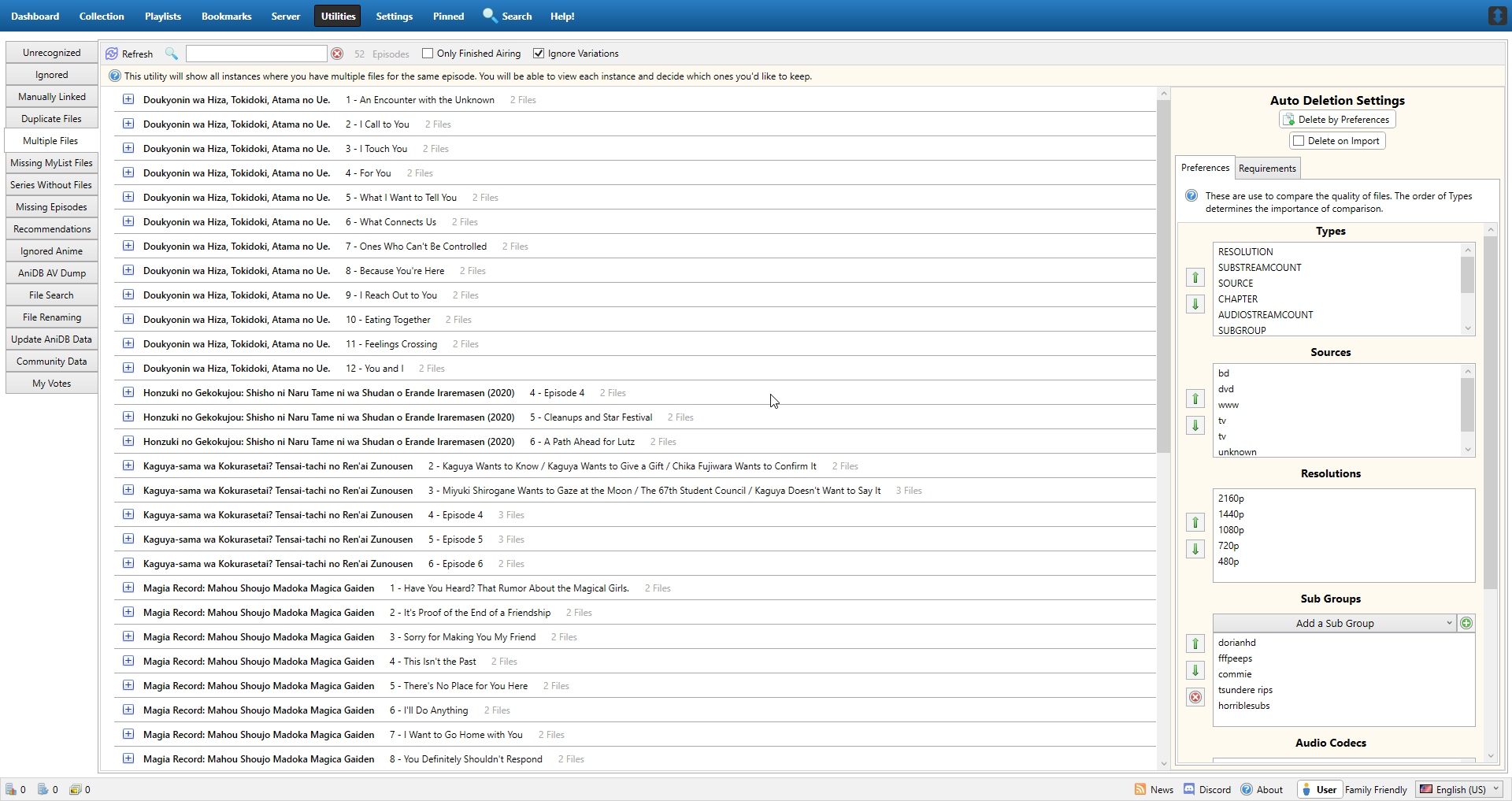The image size is (1512, 801).
Task: Click the episode list vertical scrollbar thumb
Action: pos(1163,276)
